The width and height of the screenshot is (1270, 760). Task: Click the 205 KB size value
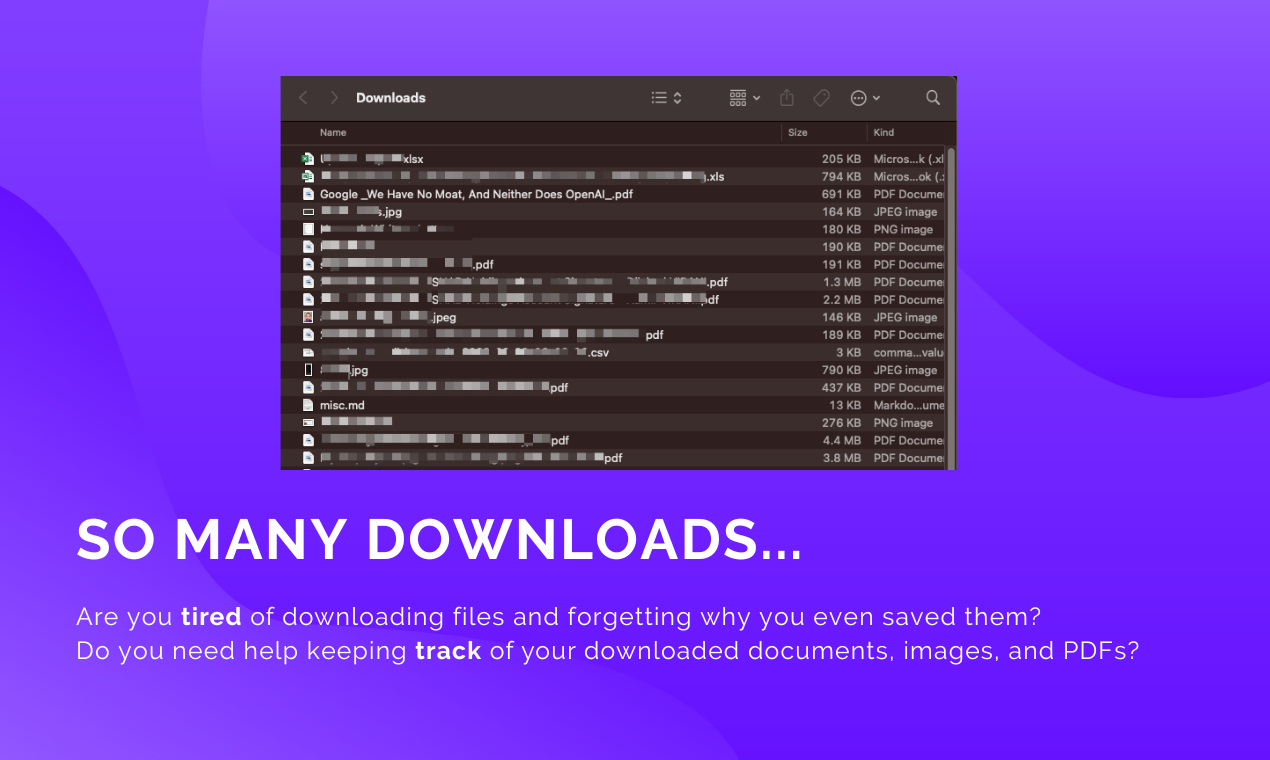point(841,159)
